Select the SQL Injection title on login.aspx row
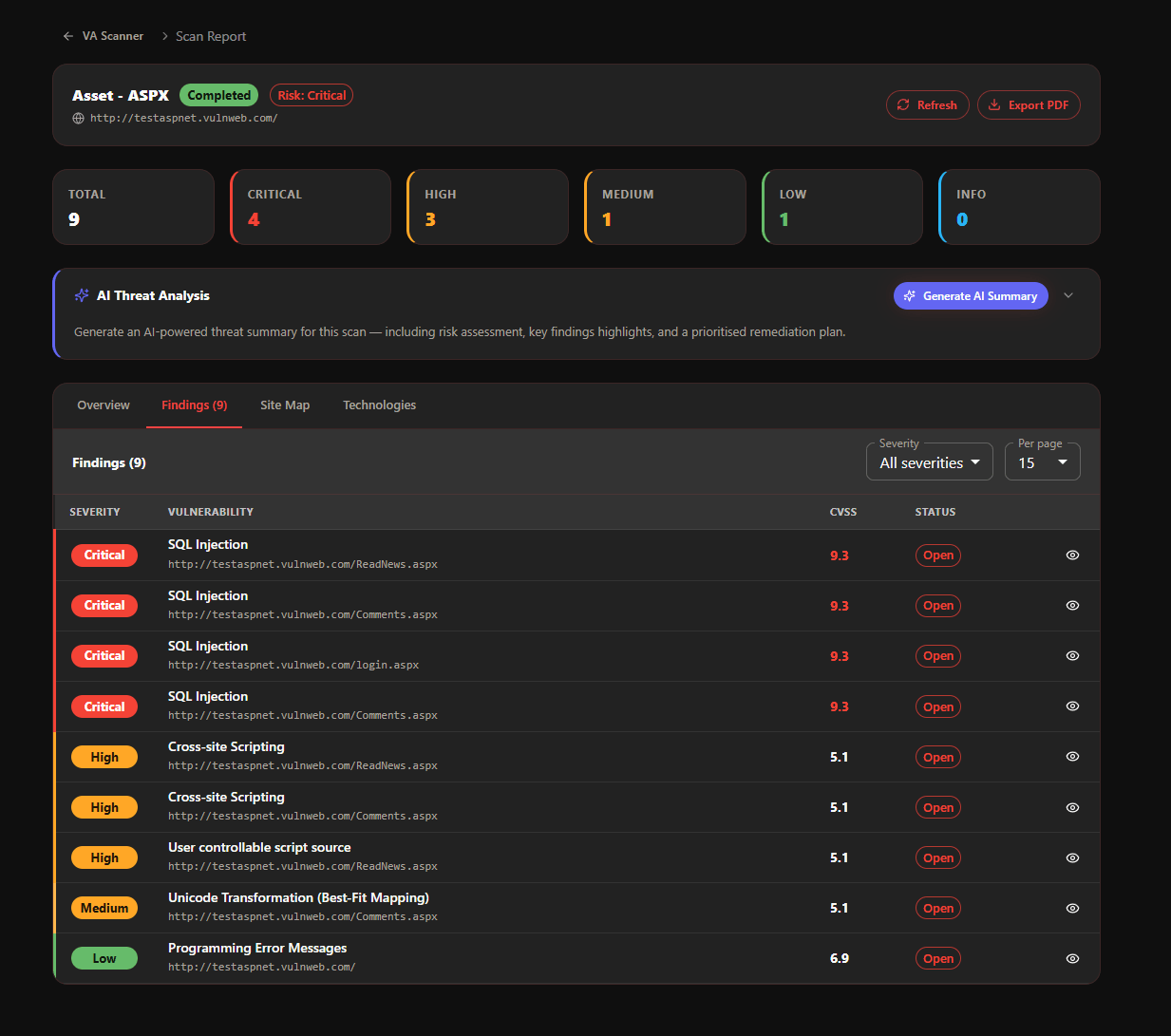1171x1036 pixels. 208,646
